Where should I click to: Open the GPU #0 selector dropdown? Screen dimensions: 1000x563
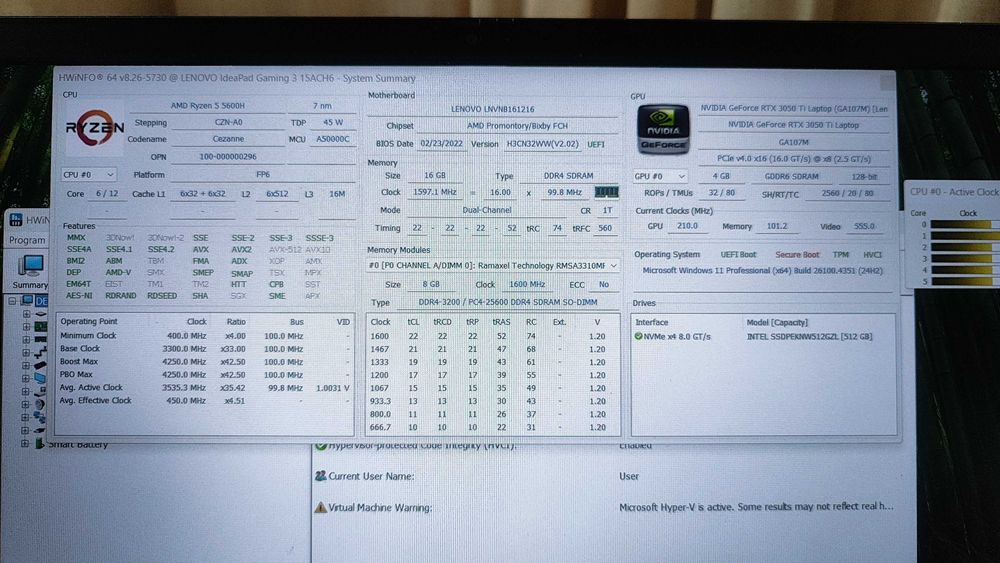click(x=660, y=176)
